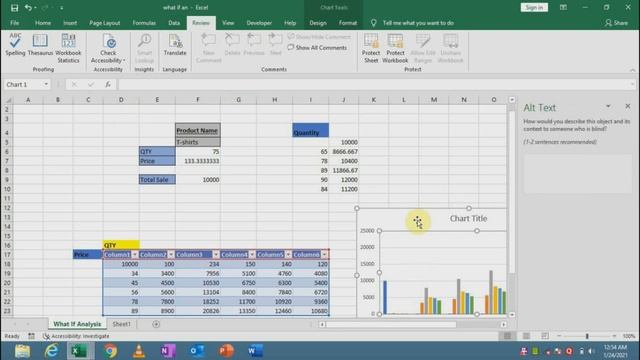
Task: Open PowerPoint from the taskbar
Action: (x=226, y=351)
